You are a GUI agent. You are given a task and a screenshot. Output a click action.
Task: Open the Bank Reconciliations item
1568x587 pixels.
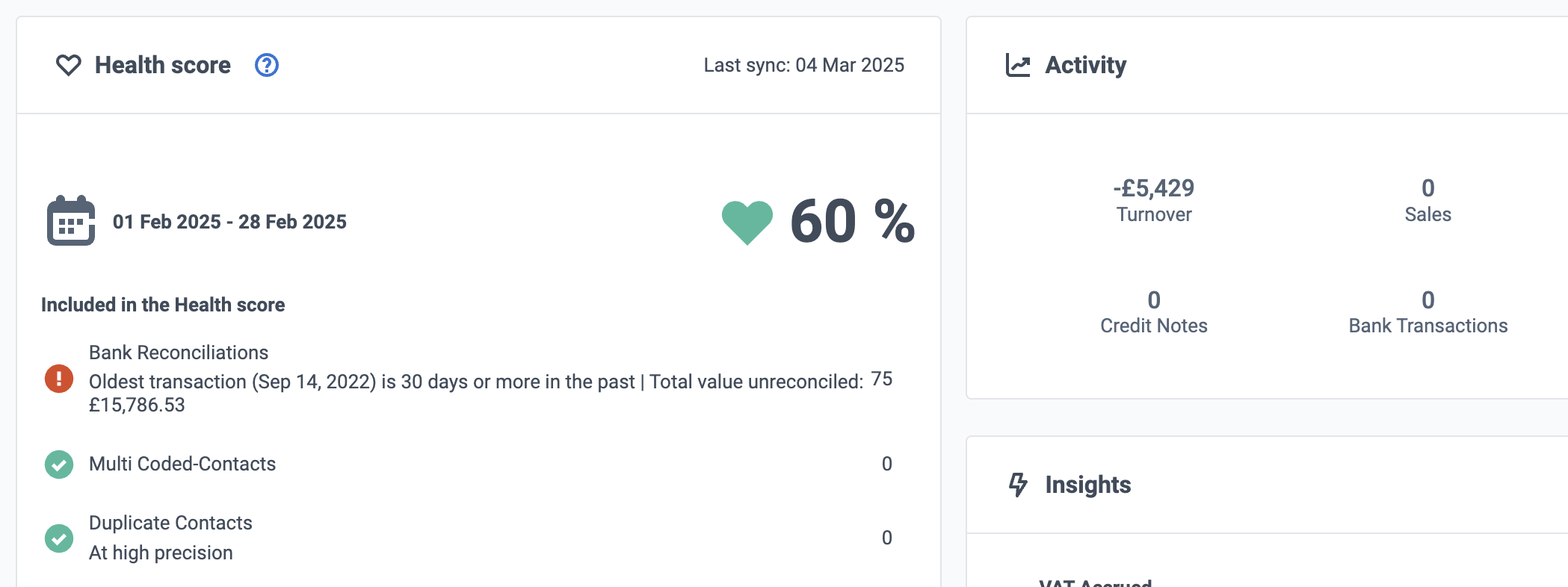(x=179, y=352)
